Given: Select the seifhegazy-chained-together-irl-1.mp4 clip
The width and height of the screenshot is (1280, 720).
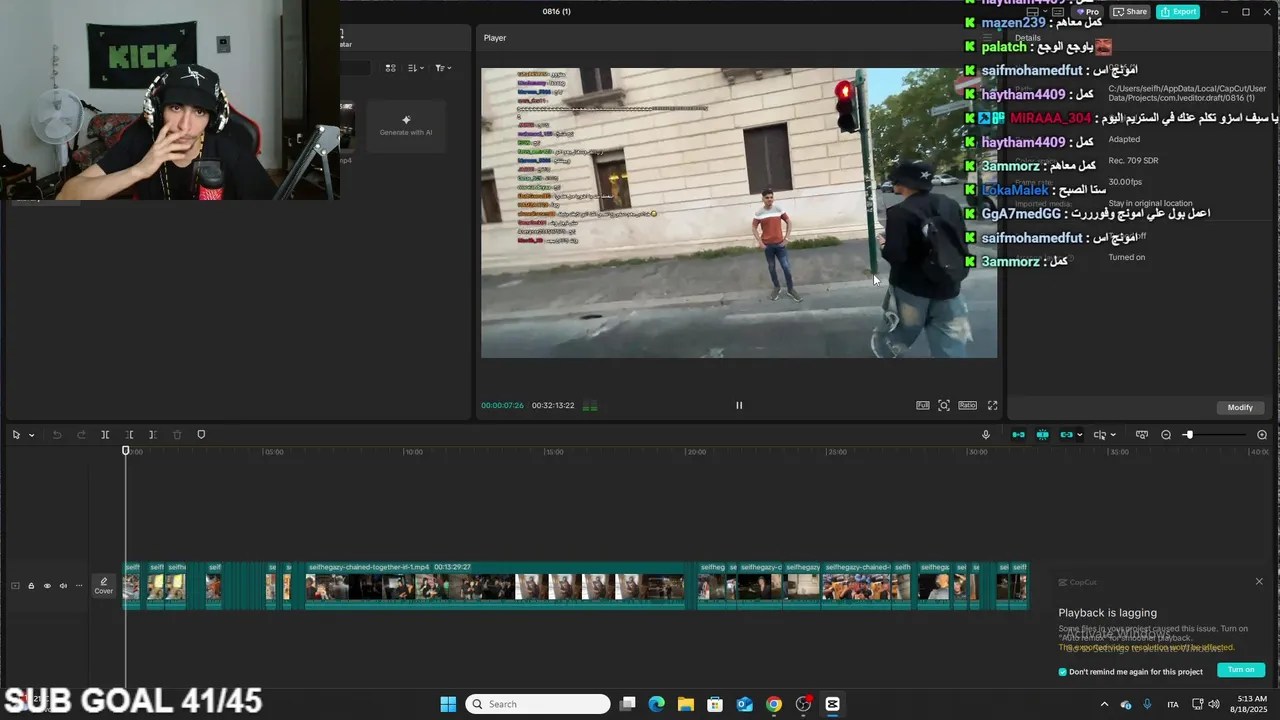Looking at the screenshot, I should (x=495, y=585).
